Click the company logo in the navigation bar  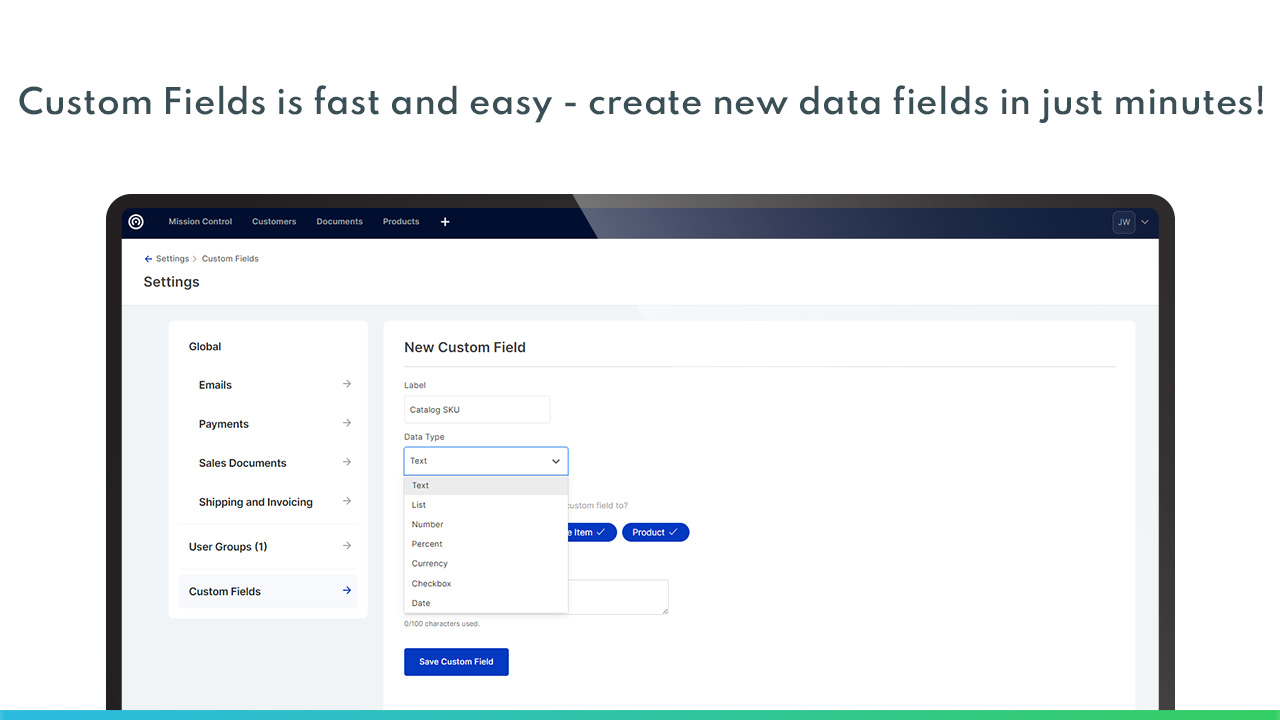point(136,222)
